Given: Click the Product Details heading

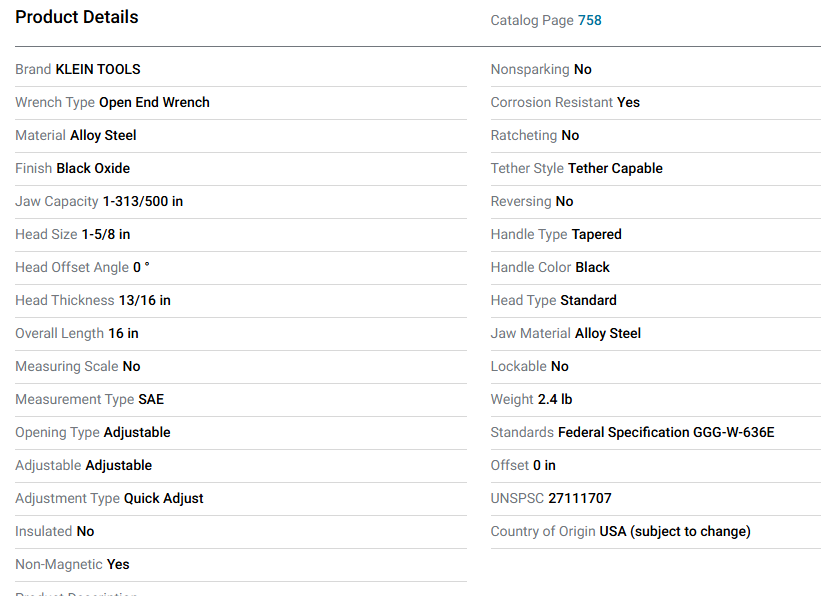Looking at the screenshot, I should pyautogui.click(x=77, y=17).
